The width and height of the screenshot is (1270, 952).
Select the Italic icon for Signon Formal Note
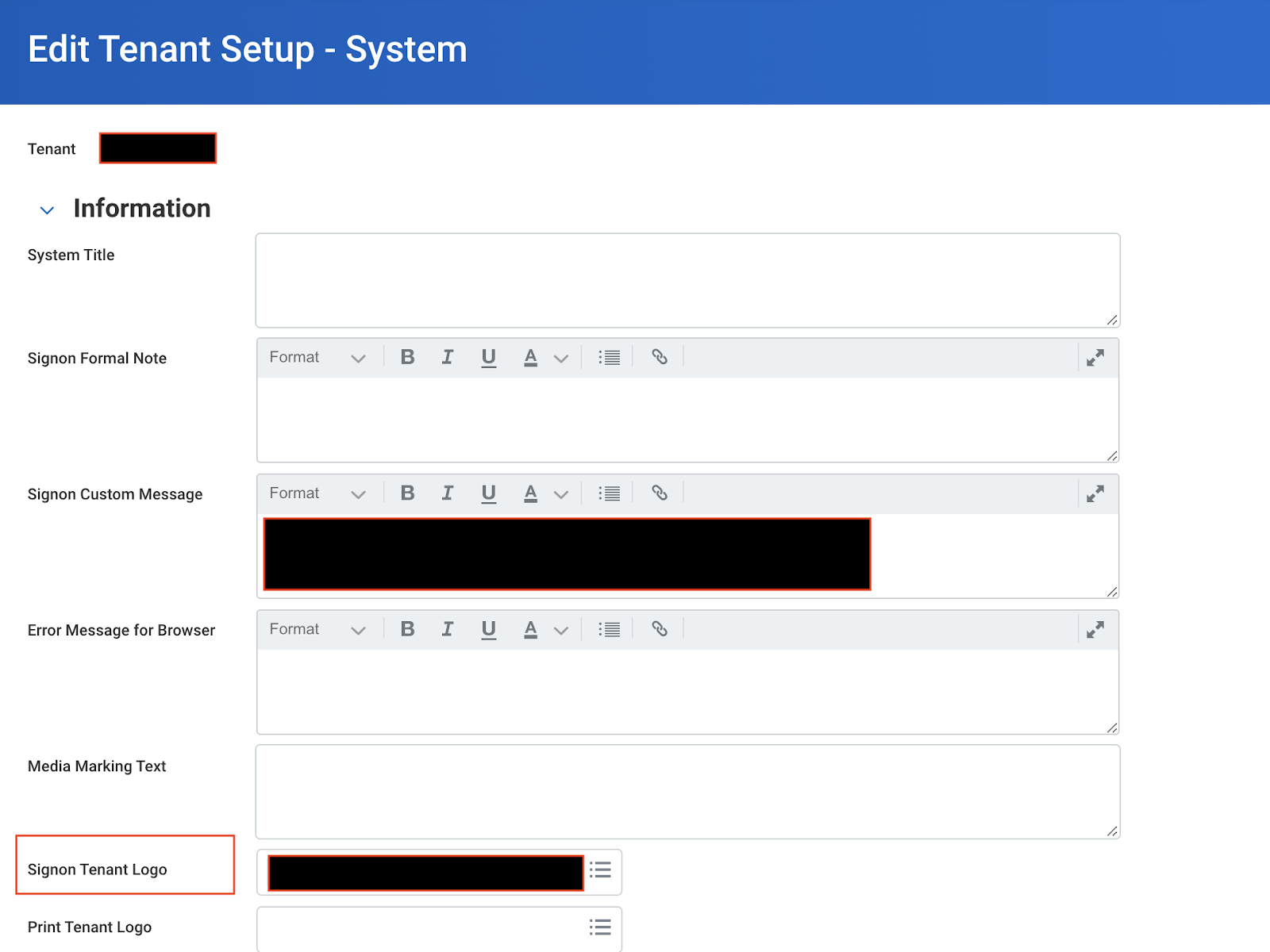tap(448, 357)
